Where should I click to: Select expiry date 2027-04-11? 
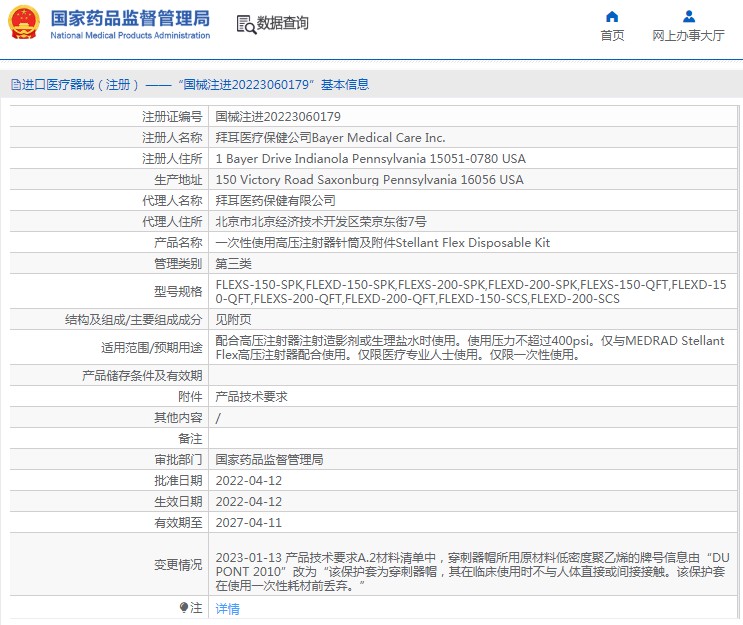click(x=249, y=522)
